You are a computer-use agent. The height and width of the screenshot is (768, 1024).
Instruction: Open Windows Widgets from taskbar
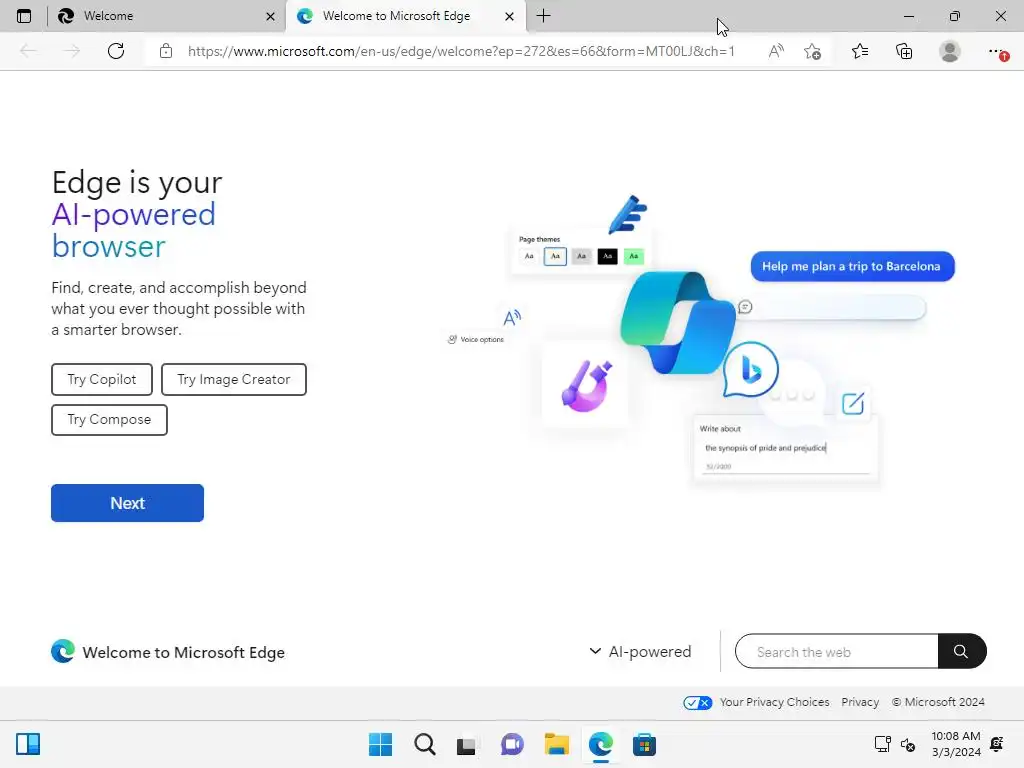[x=28, y=744]
